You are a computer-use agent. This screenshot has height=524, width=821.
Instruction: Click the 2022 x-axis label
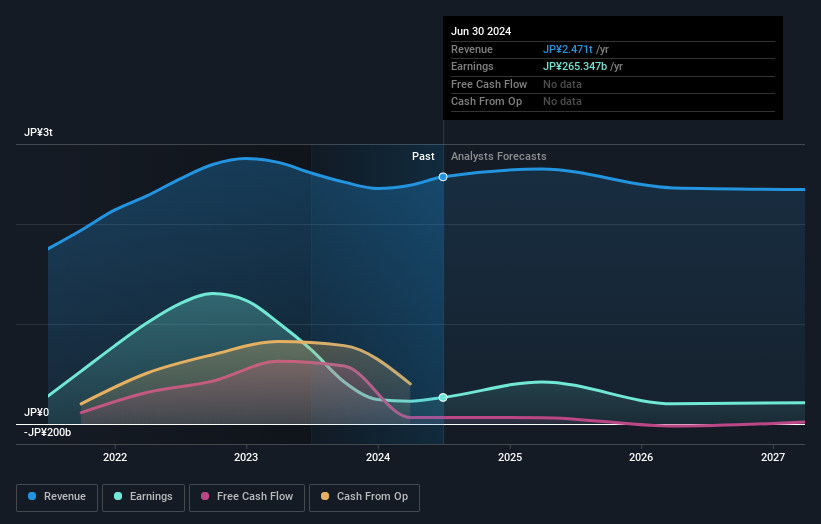tap(115, 457)
